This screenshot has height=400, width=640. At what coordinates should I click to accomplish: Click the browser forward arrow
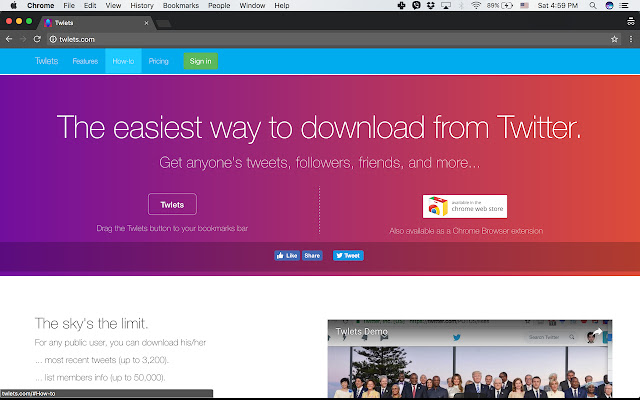click(23, 39)
